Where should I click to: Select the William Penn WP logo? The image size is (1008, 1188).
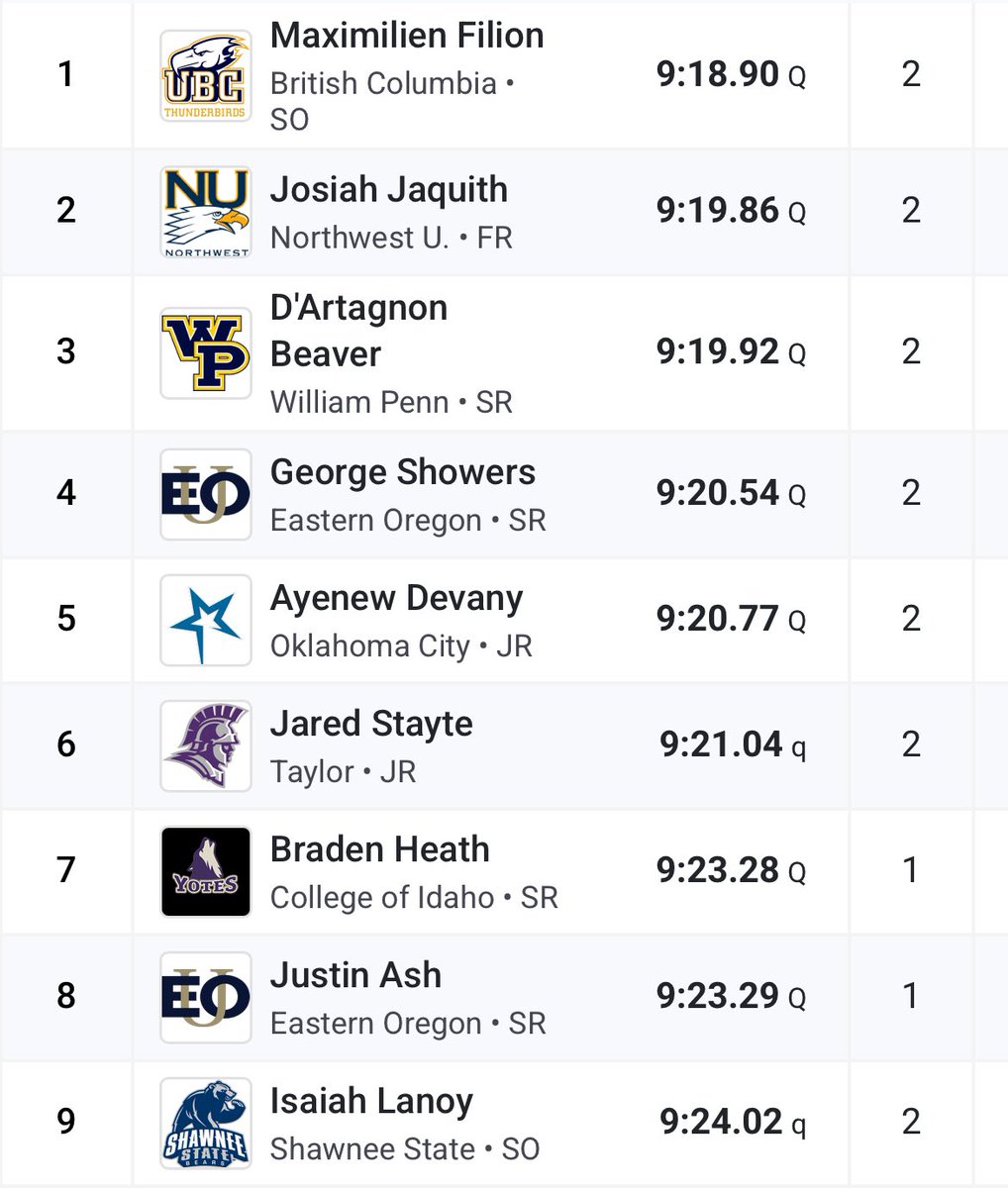206,353
